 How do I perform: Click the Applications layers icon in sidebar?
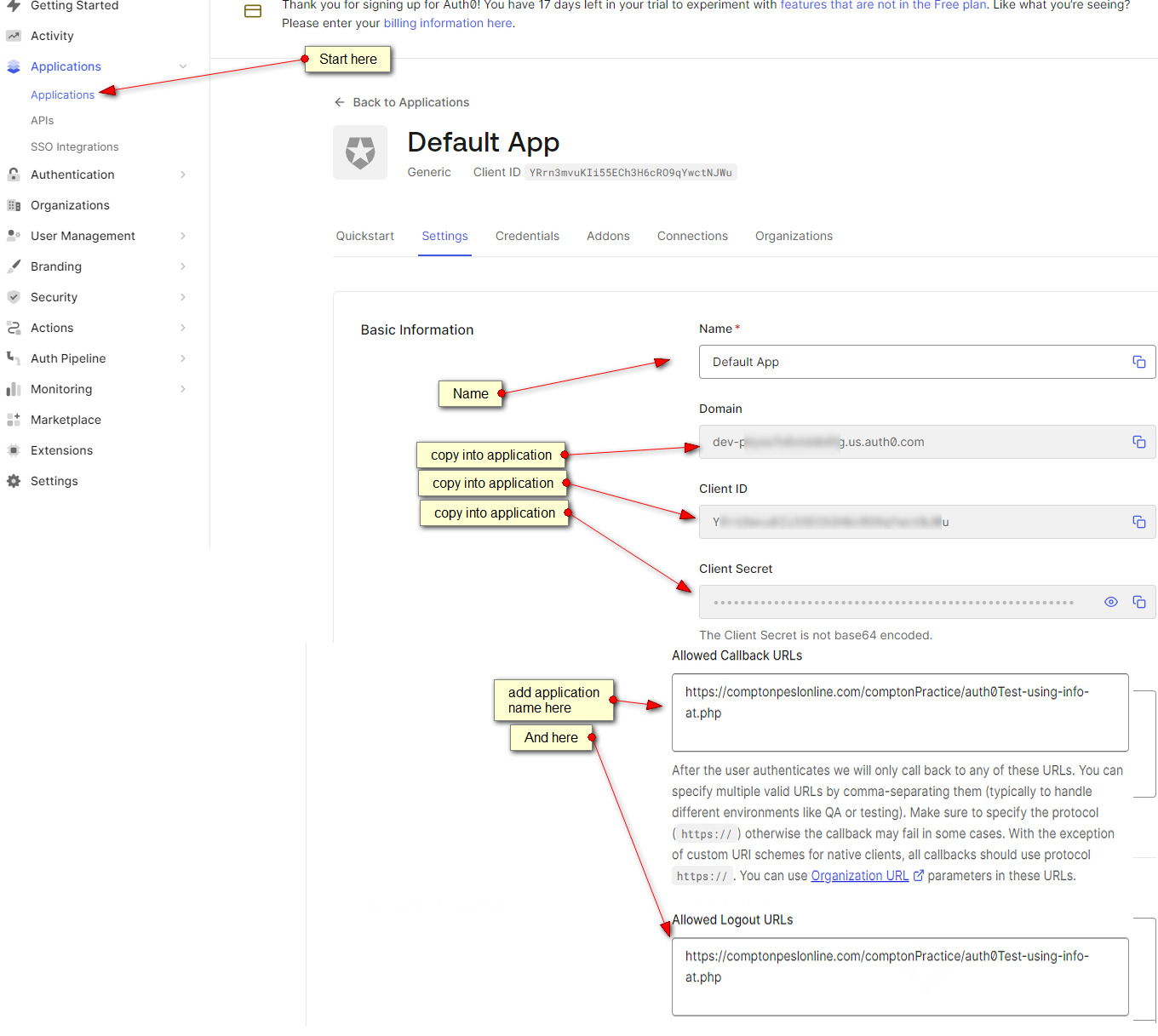click(14, 66)
